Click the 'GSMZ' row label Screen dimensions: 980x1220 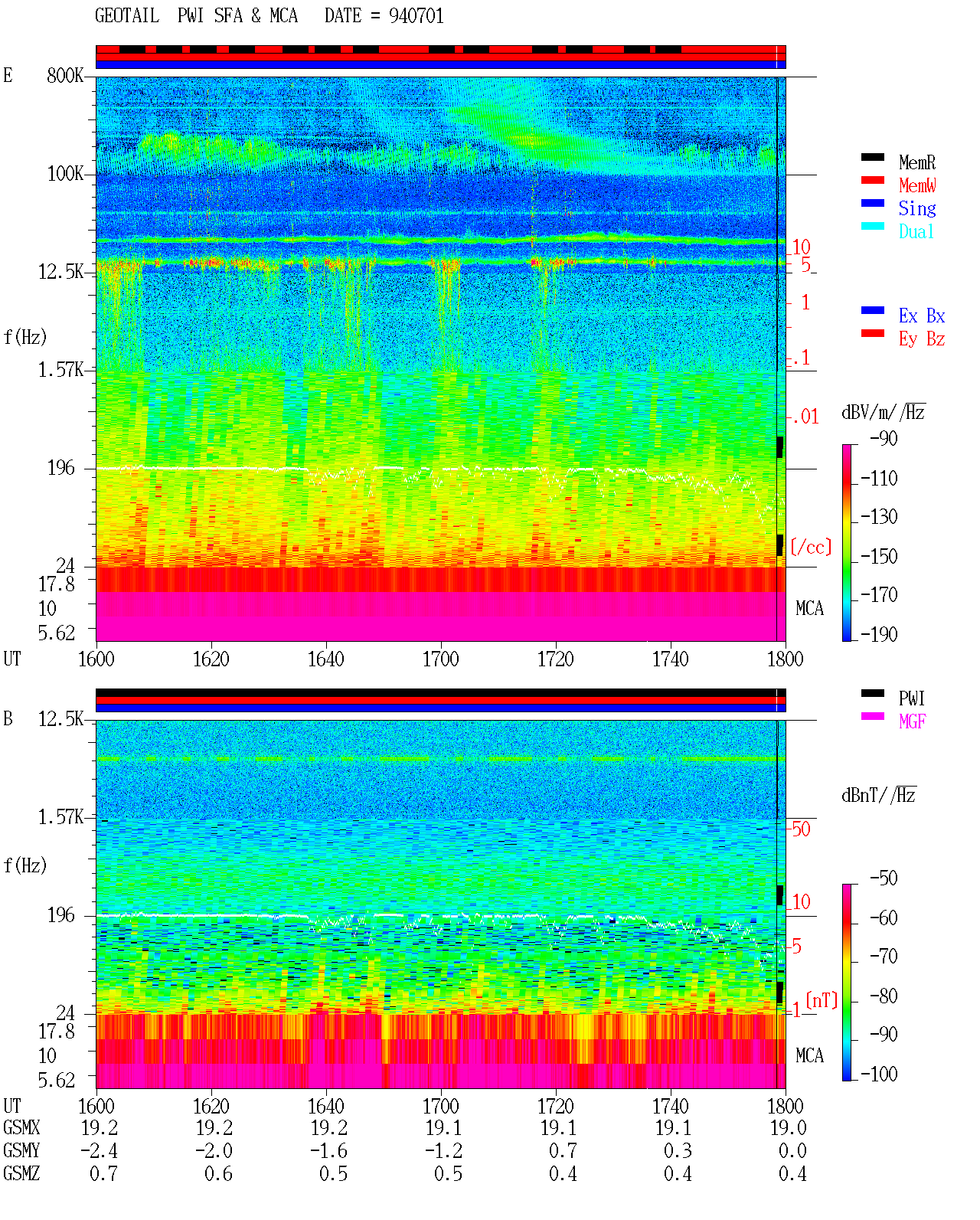tap(21, 1174)
